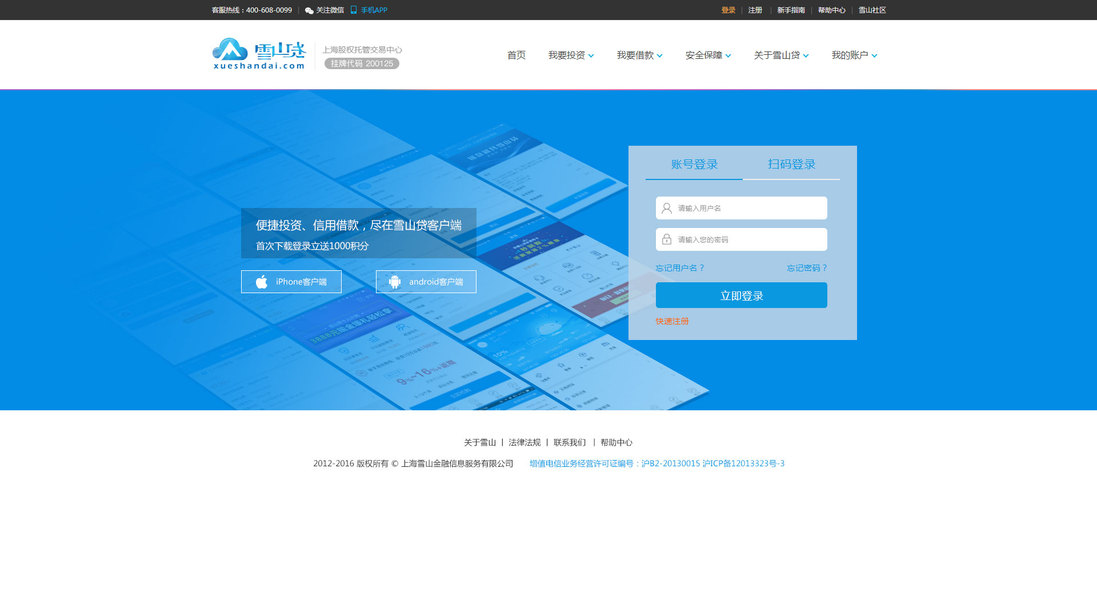Click the lock icon in password field
Screen dimensions: 1097x600
(x=667, y=239)
